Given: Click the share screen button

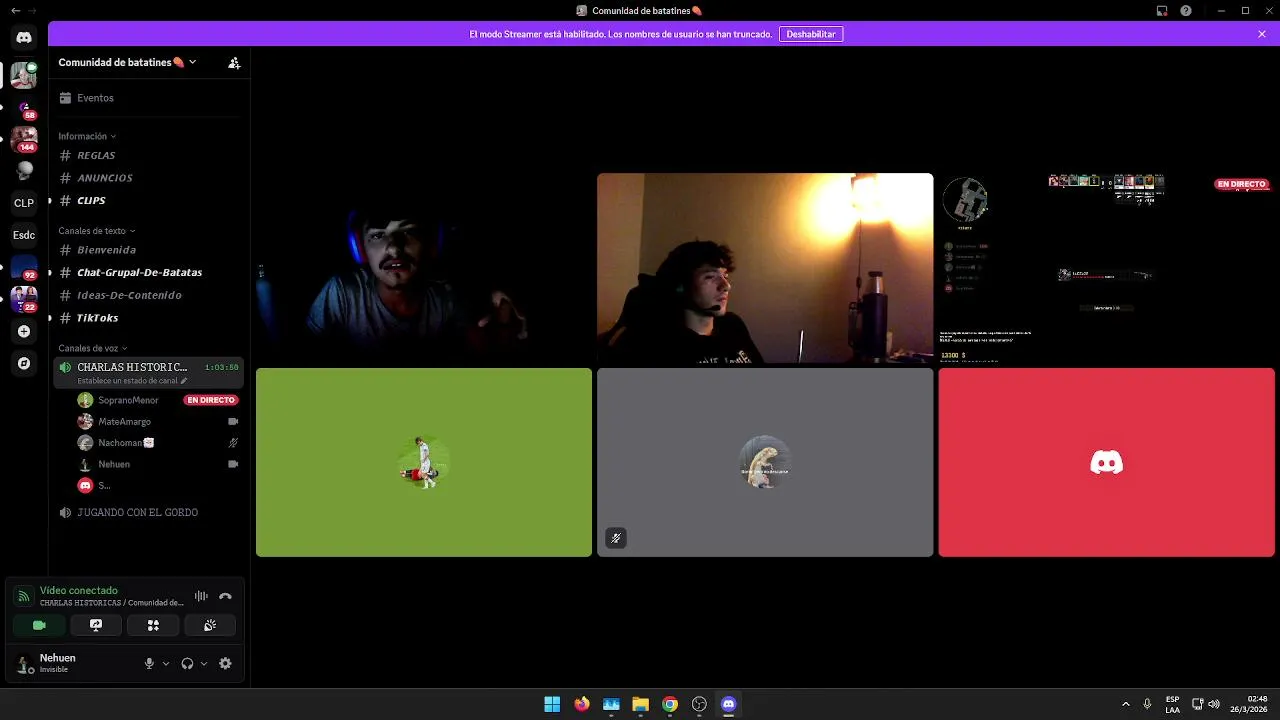Looking at the screenshot, I should coord(96,625).
